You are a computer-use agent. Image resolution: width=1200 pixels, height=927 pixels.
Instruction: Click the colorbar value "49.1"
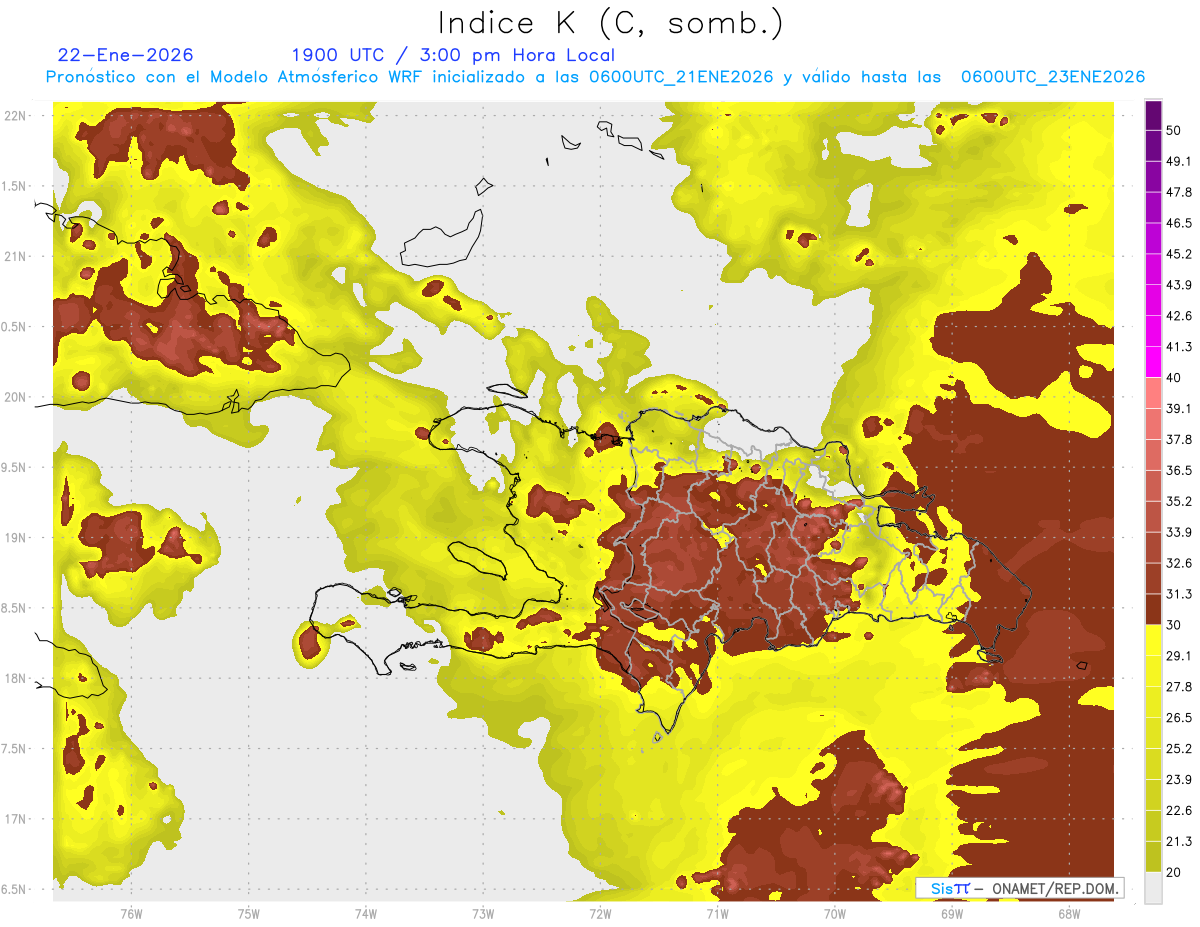1179,161
